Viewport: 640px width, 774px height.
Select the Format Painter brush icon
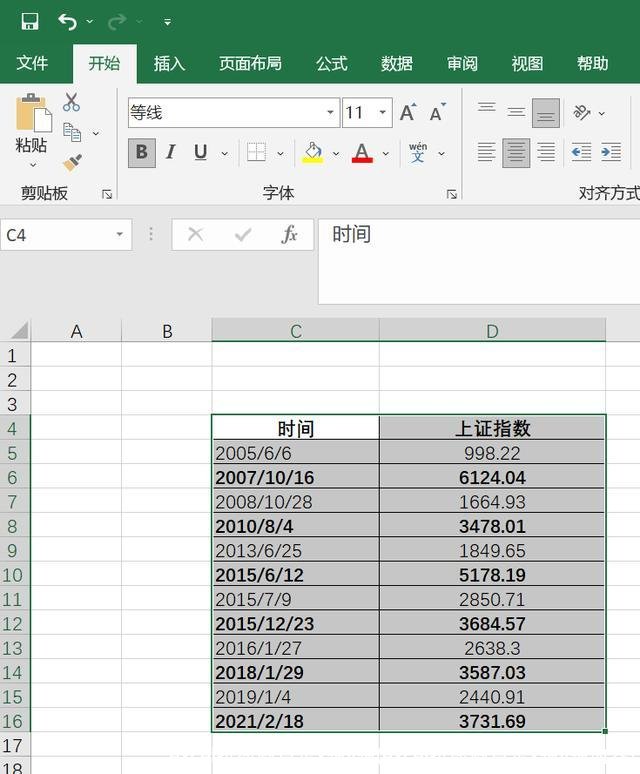(x=73, y=162)
